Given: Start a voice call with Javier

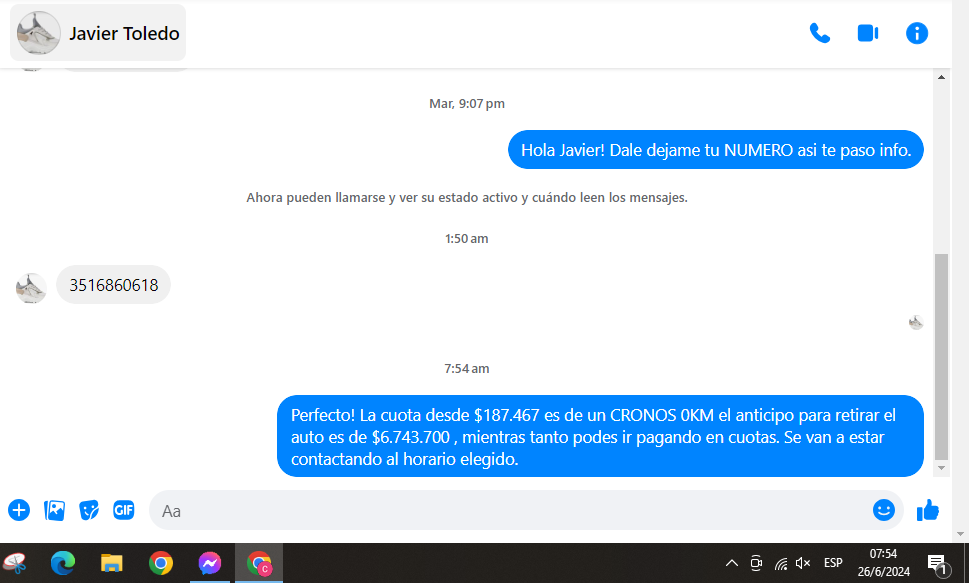Looking at the screenshot, I should [819, 33].
